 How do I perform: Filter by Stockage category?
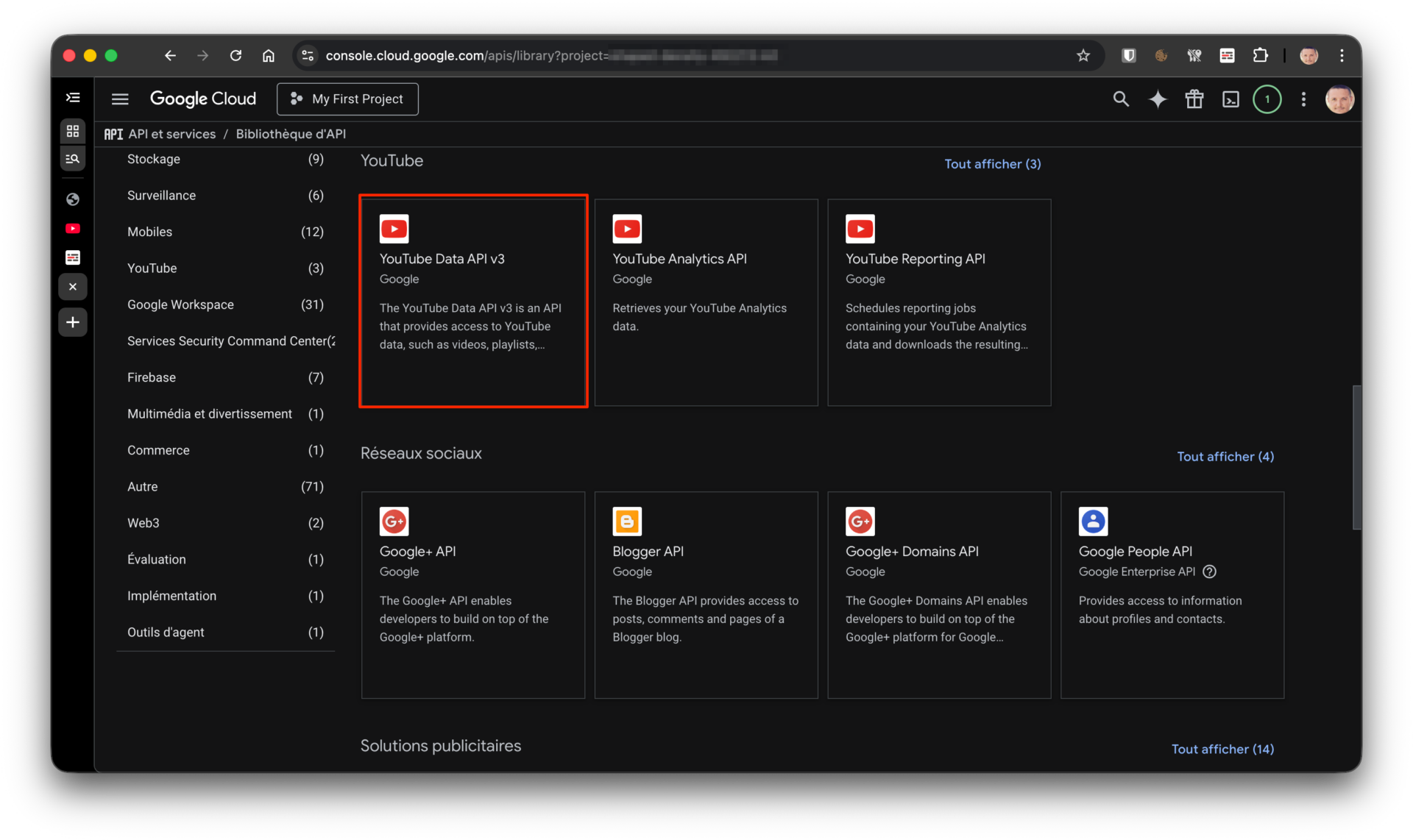coord(225,159)
